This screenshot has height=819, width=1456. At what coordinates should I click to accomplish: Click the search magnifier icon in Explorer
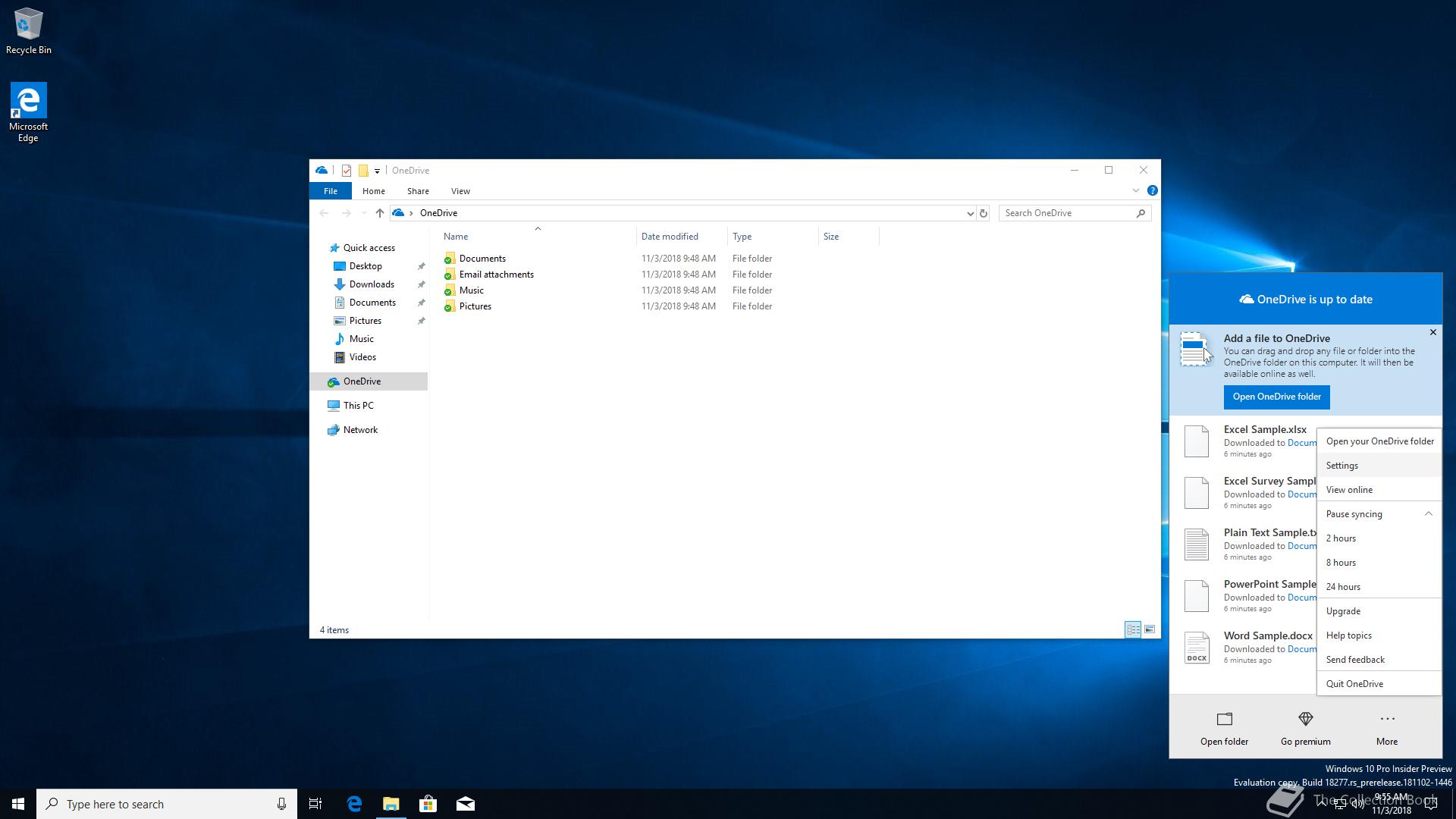1141,213
